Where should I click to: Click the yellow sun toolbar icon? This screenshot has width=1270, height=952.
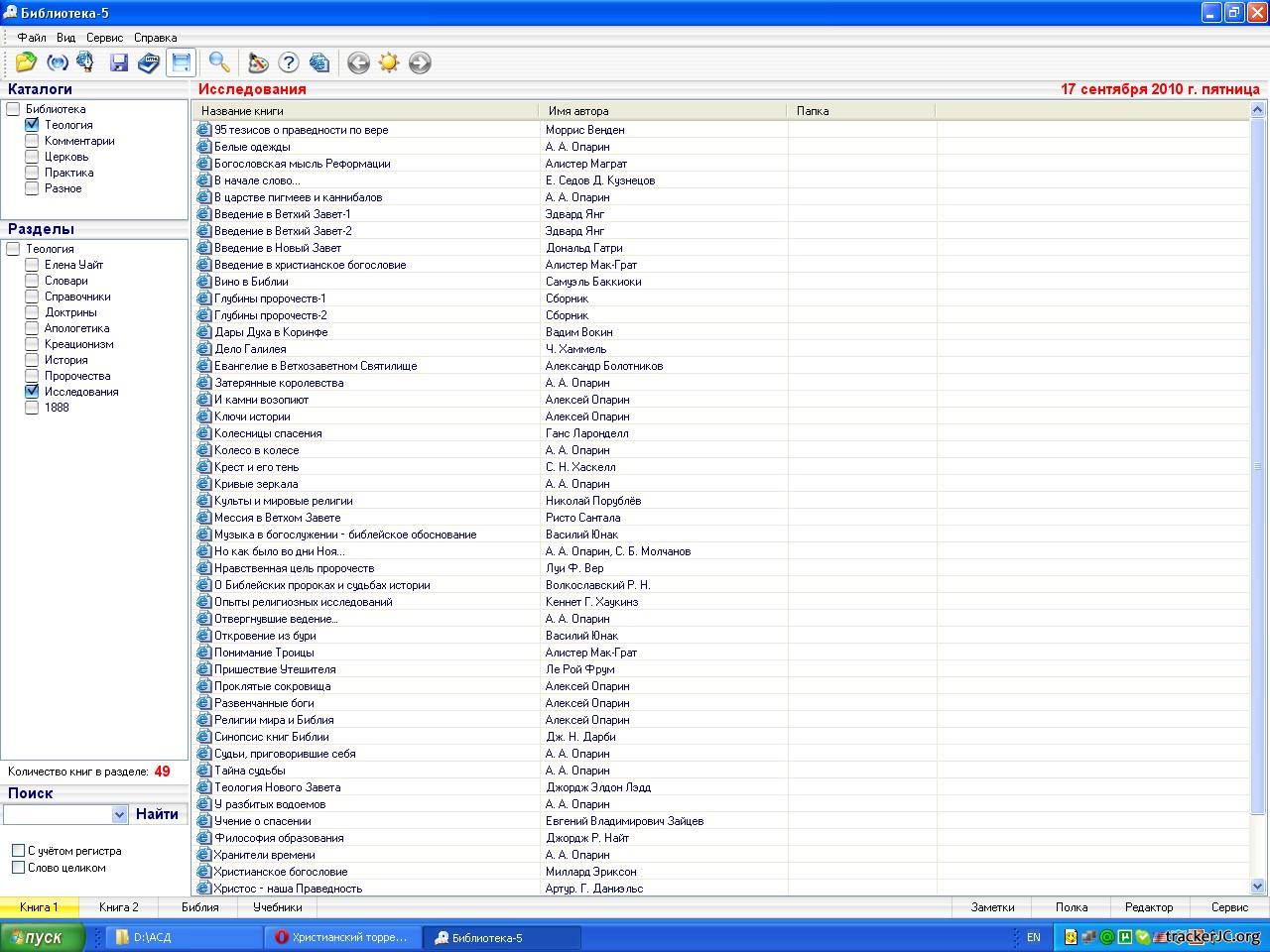389,62
